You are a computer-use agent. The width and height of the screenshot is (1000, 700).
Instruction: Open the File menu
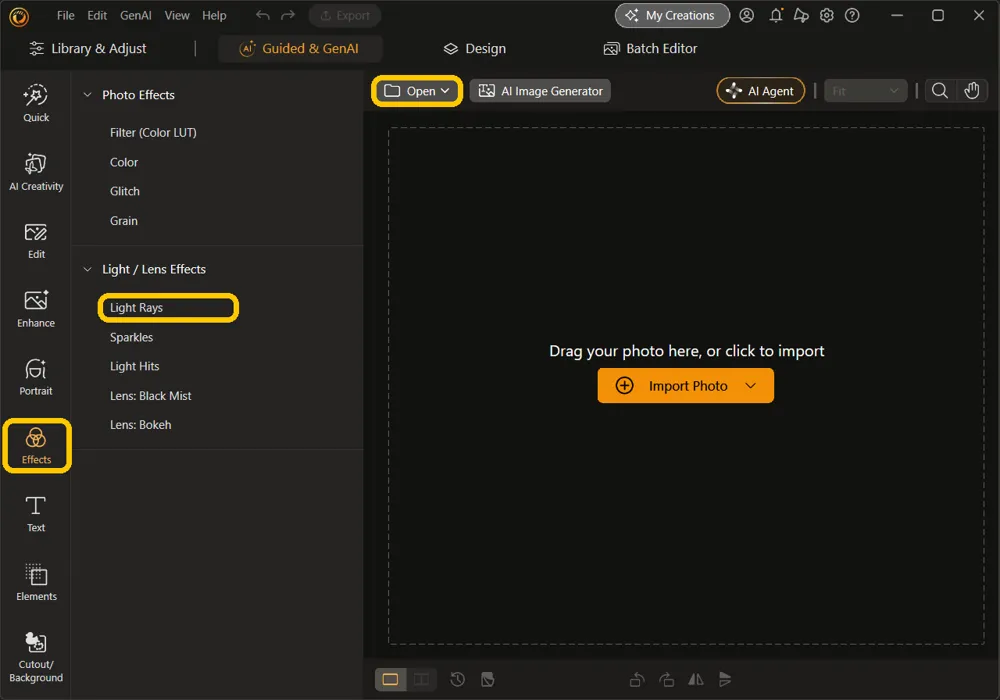(66, 15)
